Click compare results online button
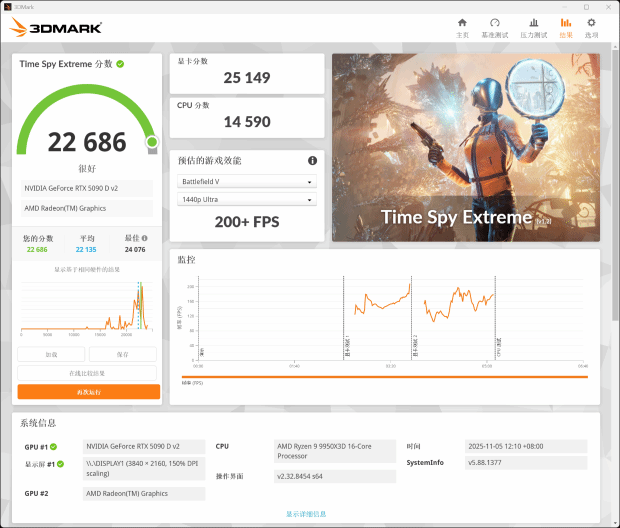Screen dimensions: 620x528 pyautogui.click(x=87, y=373)
